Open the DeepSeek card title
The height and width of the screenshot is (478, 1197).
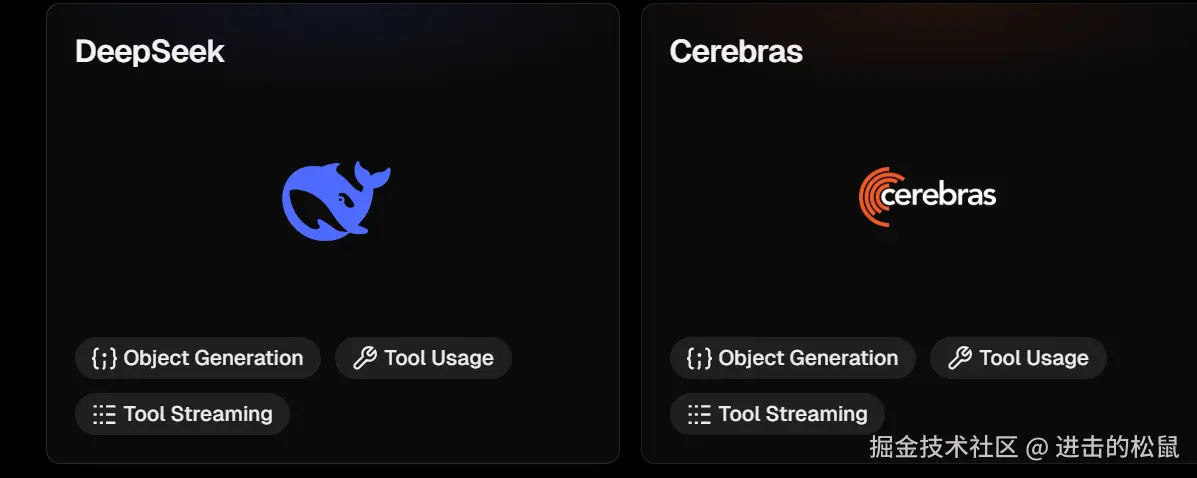tap(150, 52)
